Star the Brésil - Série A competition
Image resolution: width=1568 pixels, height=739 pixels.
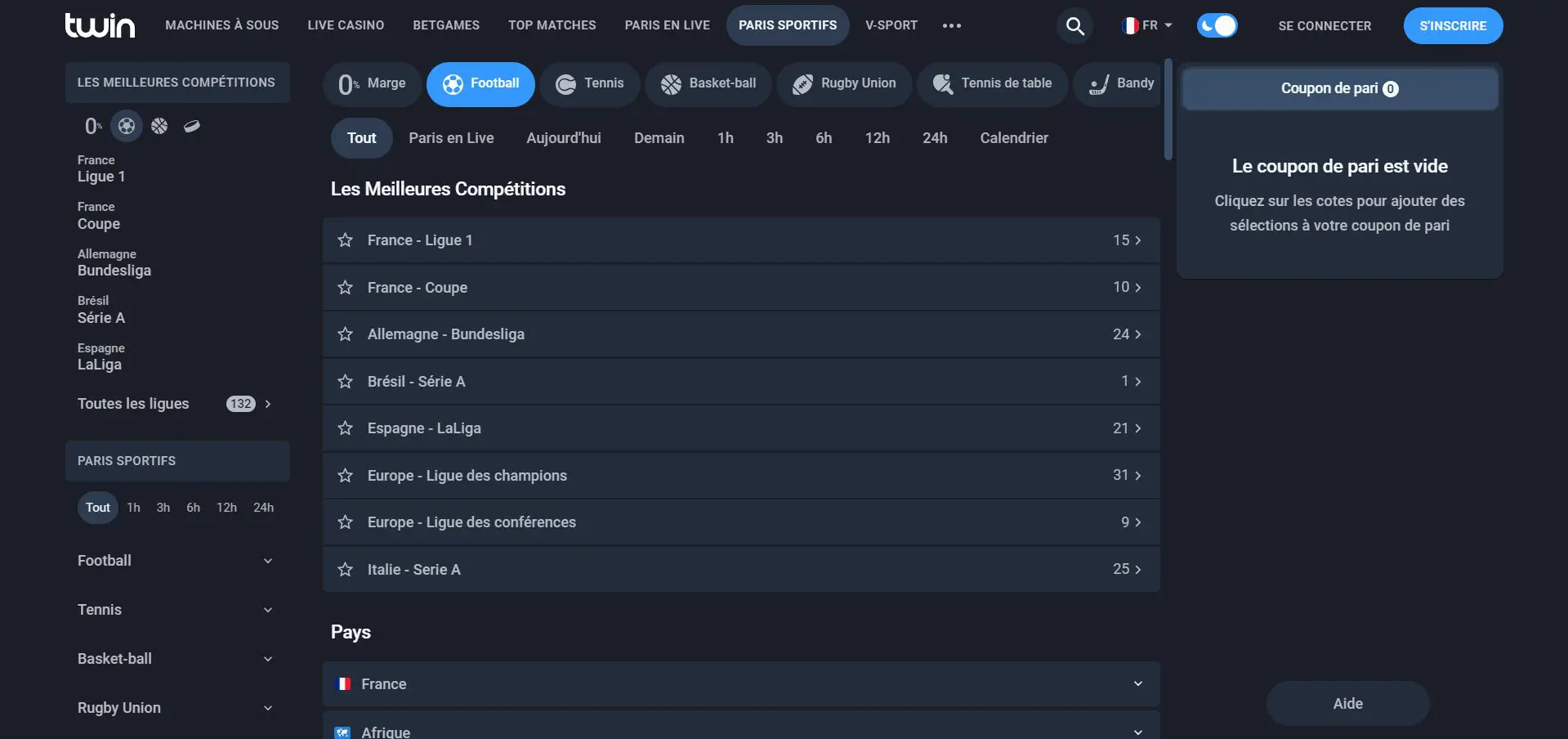(346, 382)
